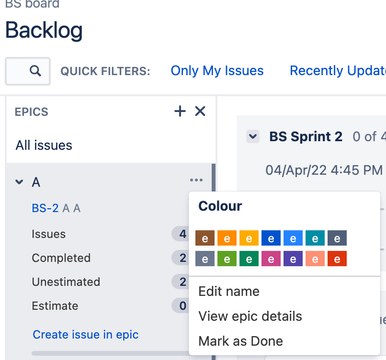Pick the teal colour swatch
This screenshot has height=360, width=386.
tap(315, 238)
